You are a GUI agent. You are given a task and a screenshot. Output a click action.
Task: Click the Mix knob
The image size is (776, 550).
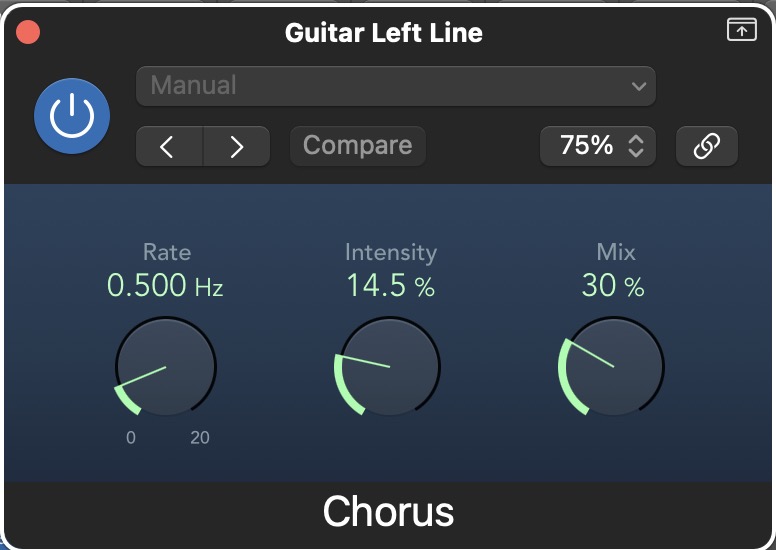click(x=613, y=367)
